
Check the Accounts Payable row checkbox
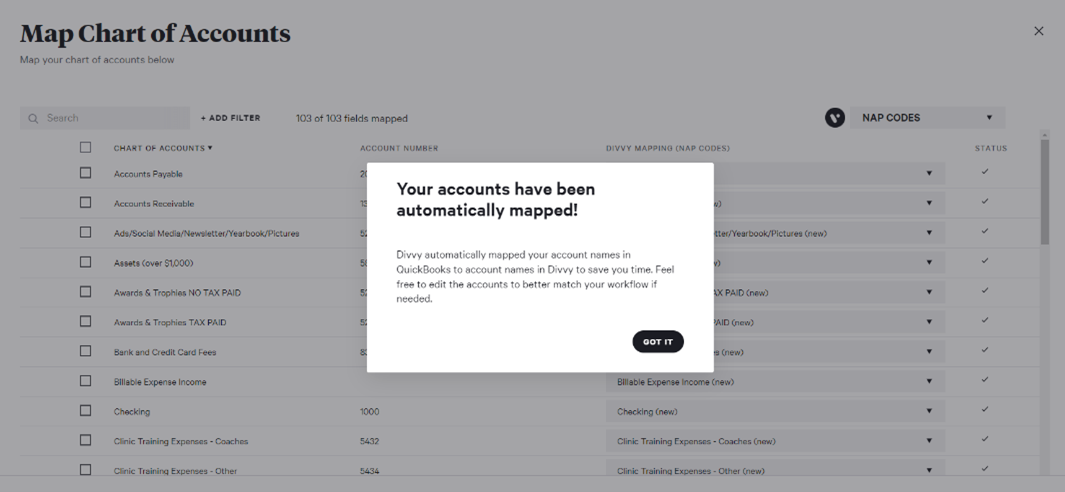click(86, 173)
